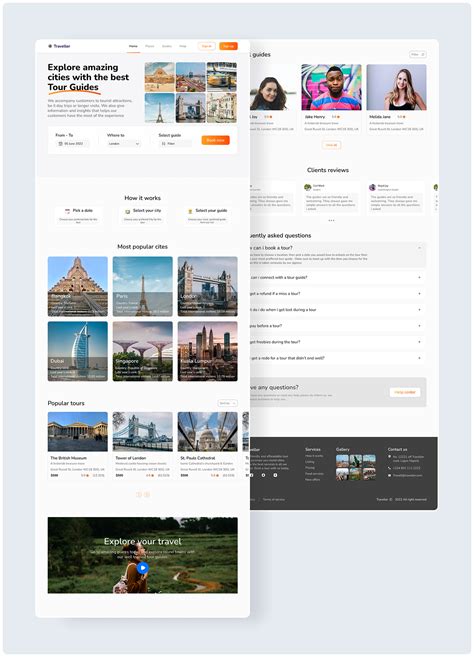The width and height of the screenshot is (474, 657).
Task: Click the 'Clients reviews' heading
Action: (x=328, y=170)
